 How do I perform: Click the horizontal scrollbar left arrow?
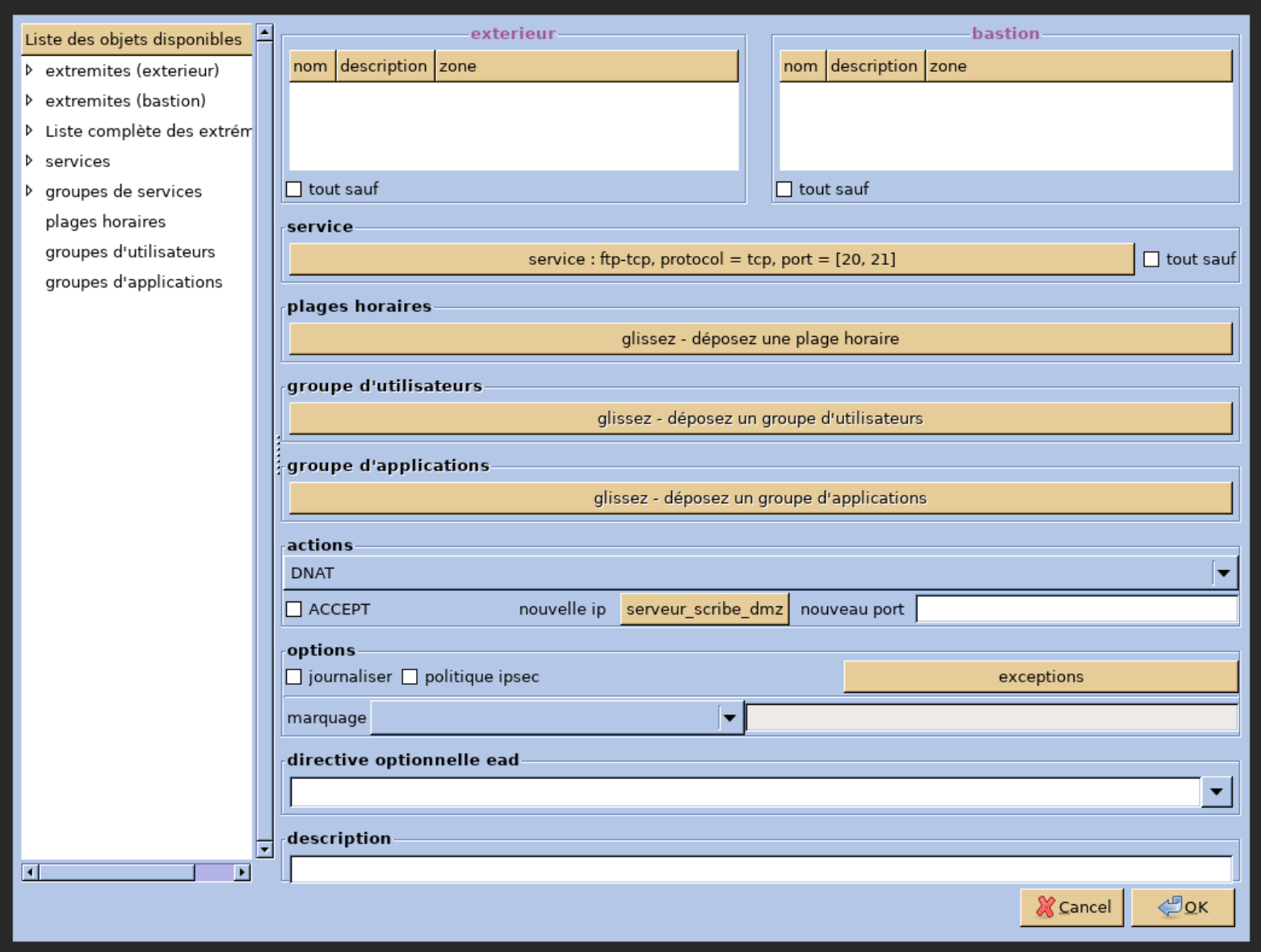pyautogui.click(x=30, y=872)
